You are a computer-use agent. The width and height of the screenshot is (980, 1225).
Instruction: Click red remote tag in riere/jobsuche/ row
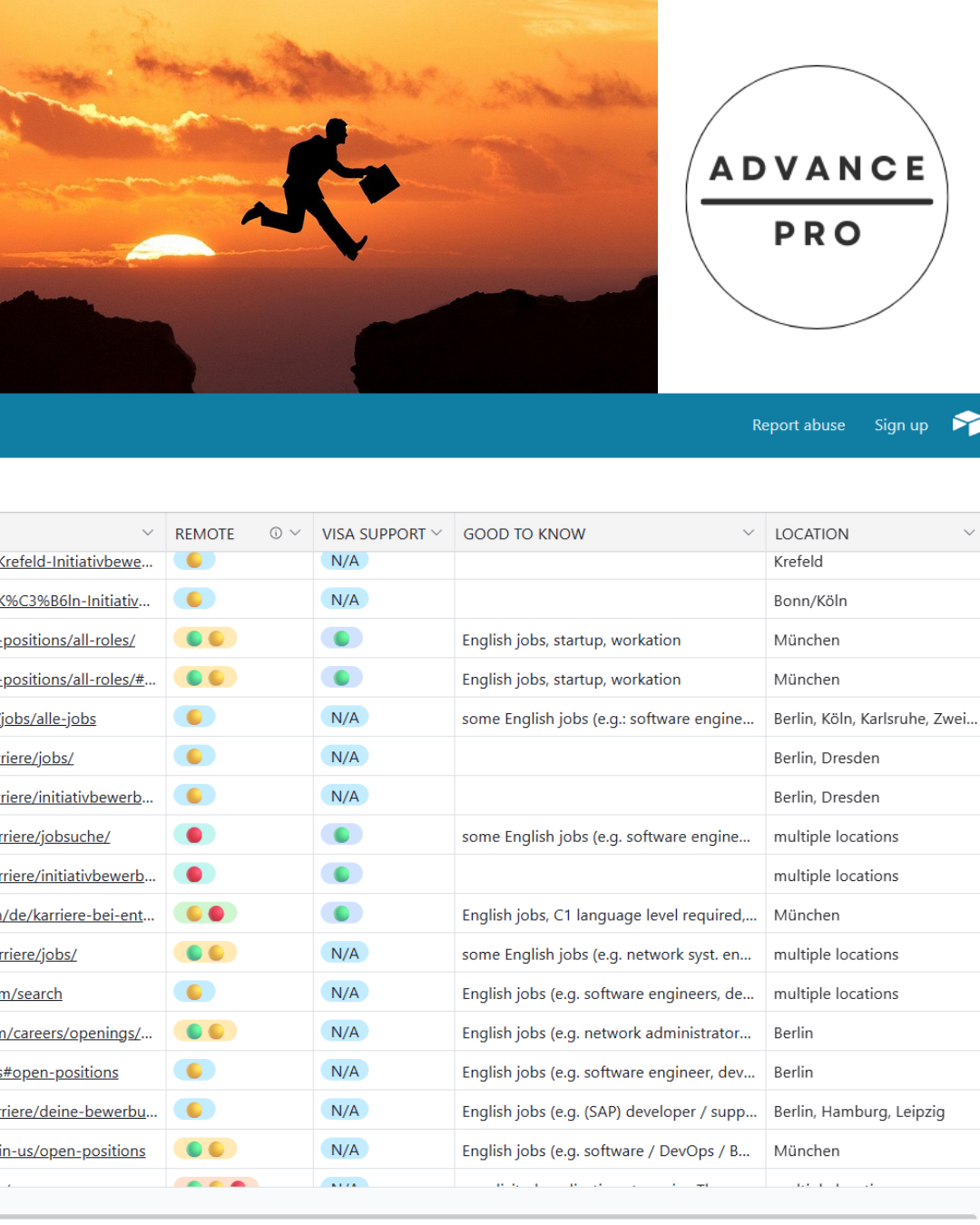click(x=194, y=835)
